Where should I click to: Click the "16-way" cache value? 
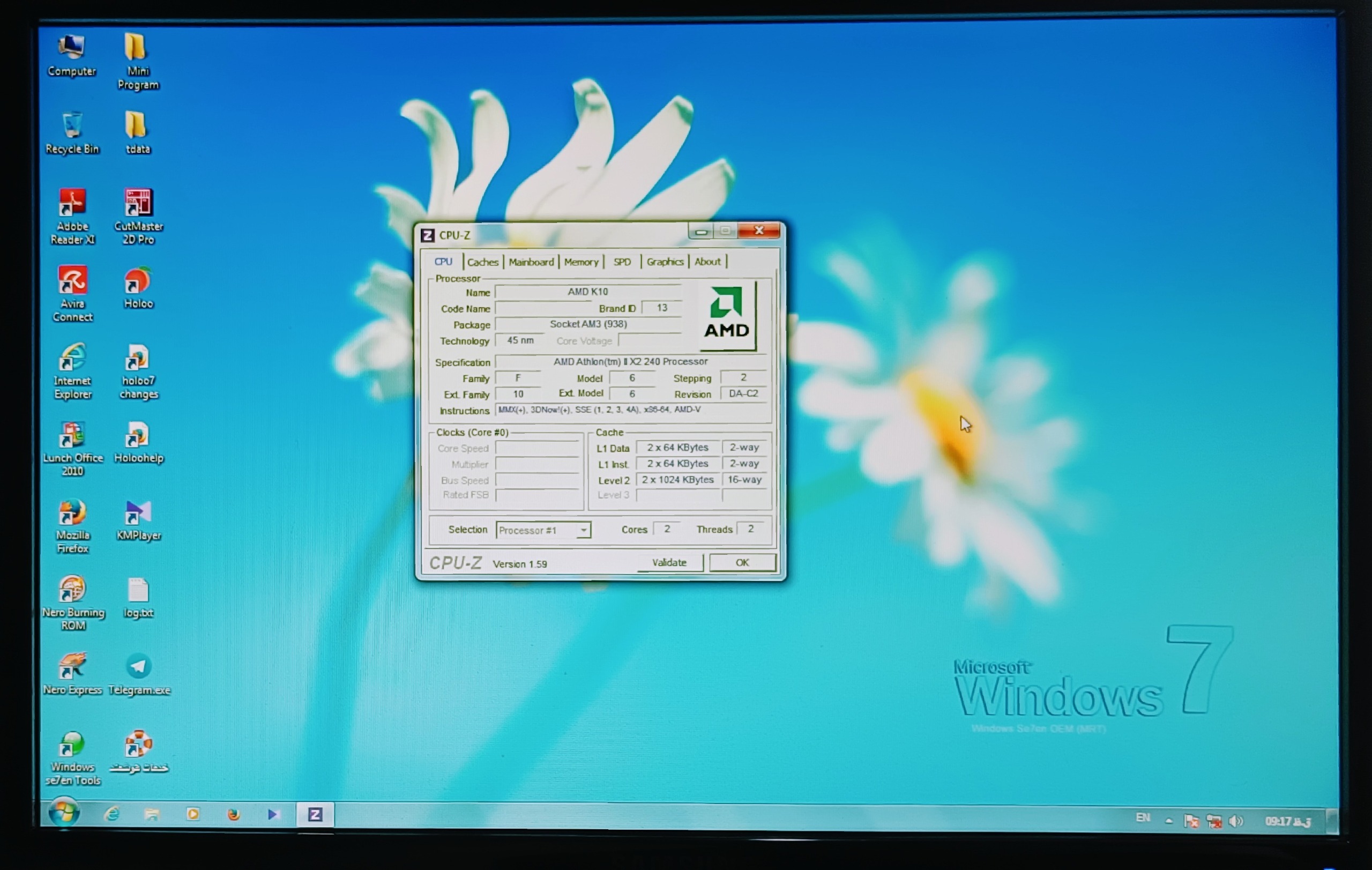point(745,480)
